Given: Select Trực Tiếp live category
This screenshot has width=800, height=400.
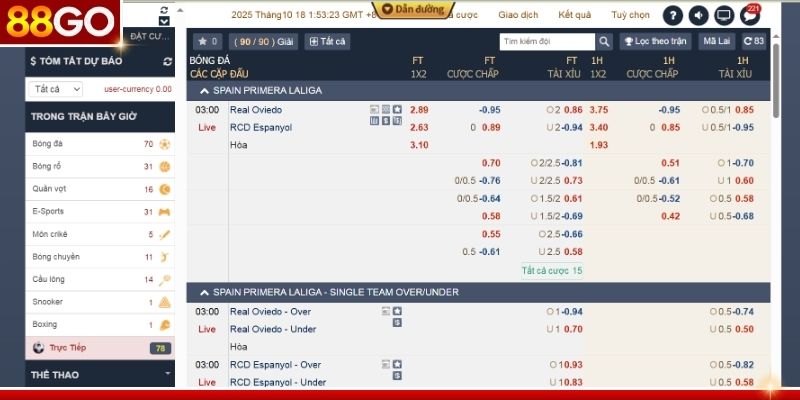Looking at the screenshot, I should pos(100,348).
